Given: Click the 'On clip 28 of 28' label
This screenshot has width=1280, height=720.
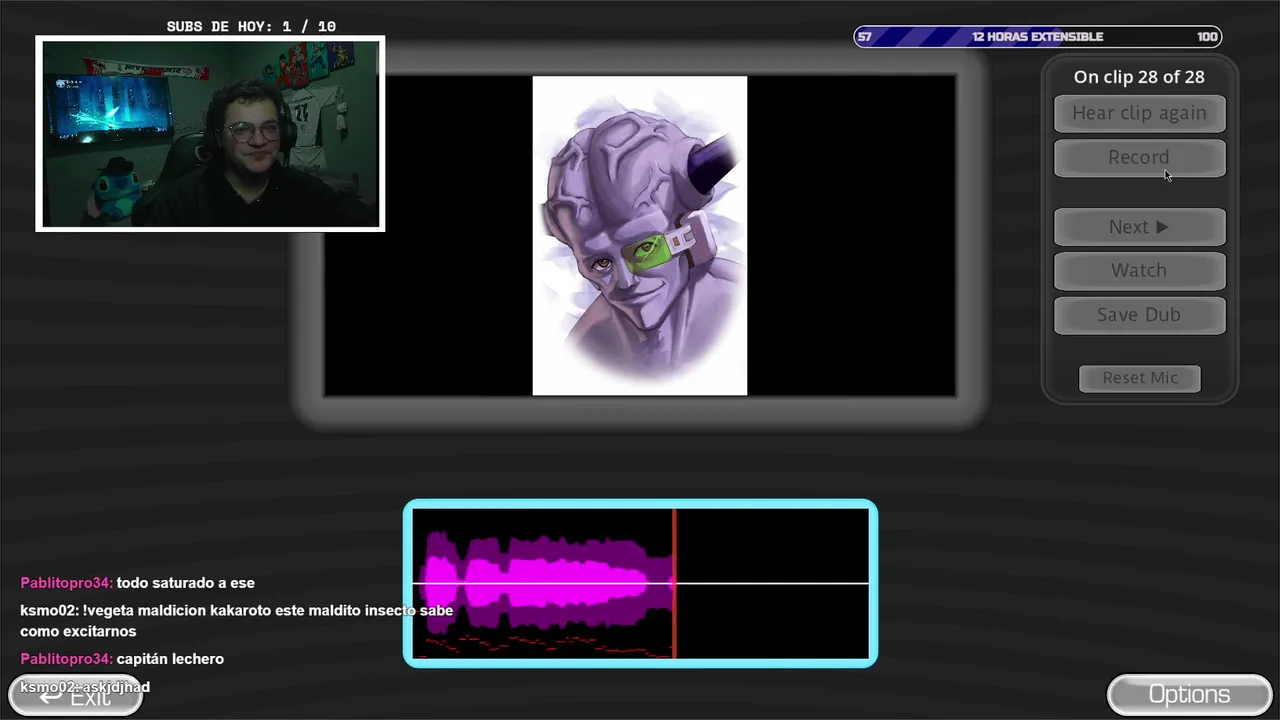Looking at the screenshot, I should point(1139,77).
